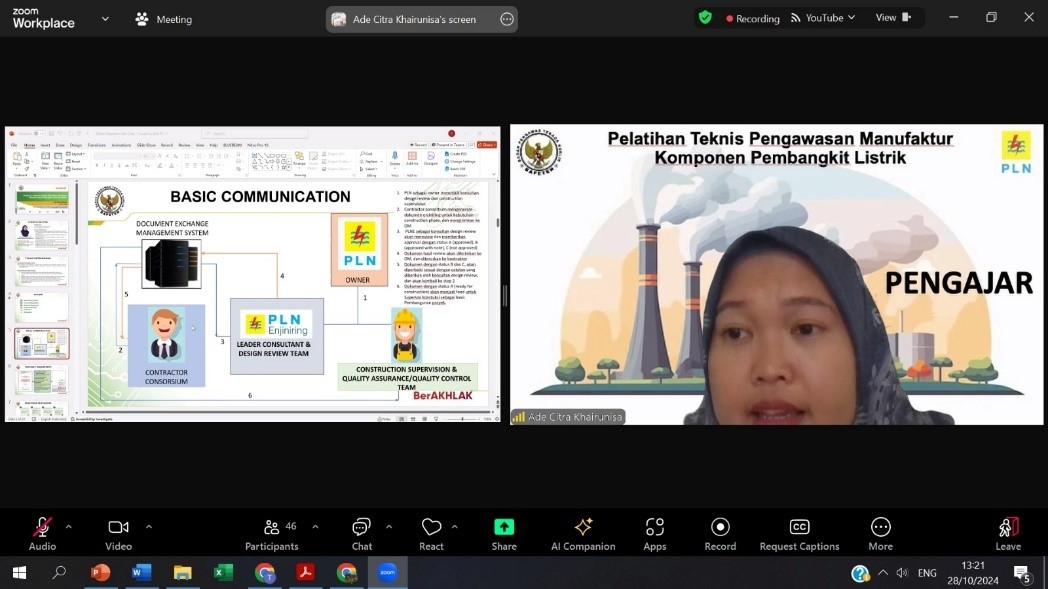Open the Zoom Chat panel
The width and height of the screenshot is (1048, 589).
point(362,536)
